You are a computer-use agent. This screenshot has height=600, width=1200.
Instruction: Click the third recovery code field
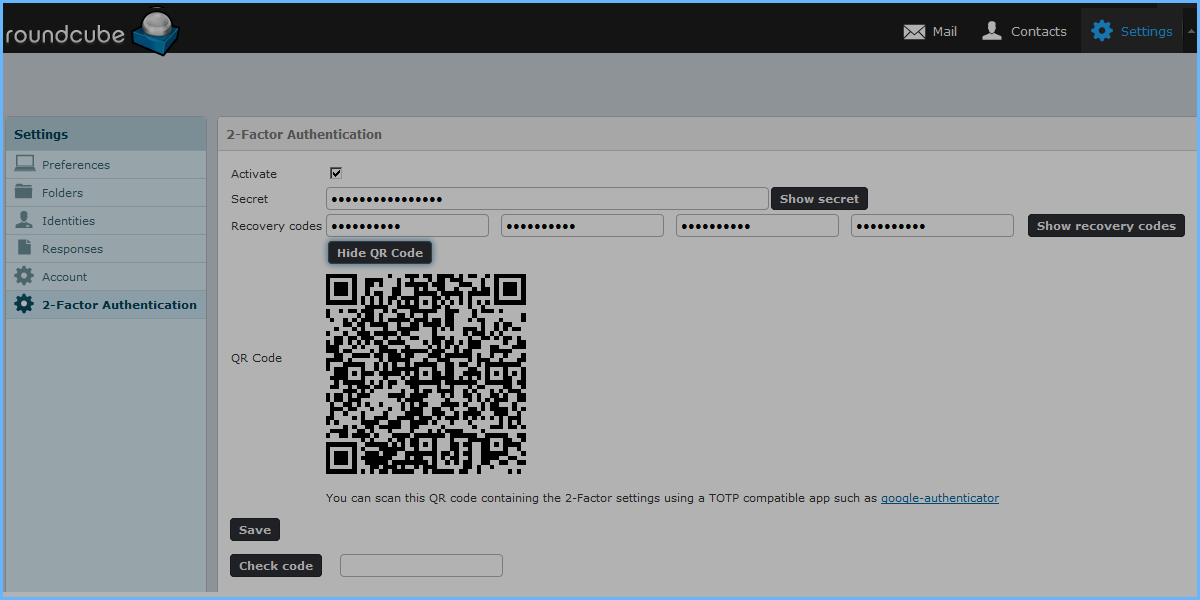click(757, 226)
